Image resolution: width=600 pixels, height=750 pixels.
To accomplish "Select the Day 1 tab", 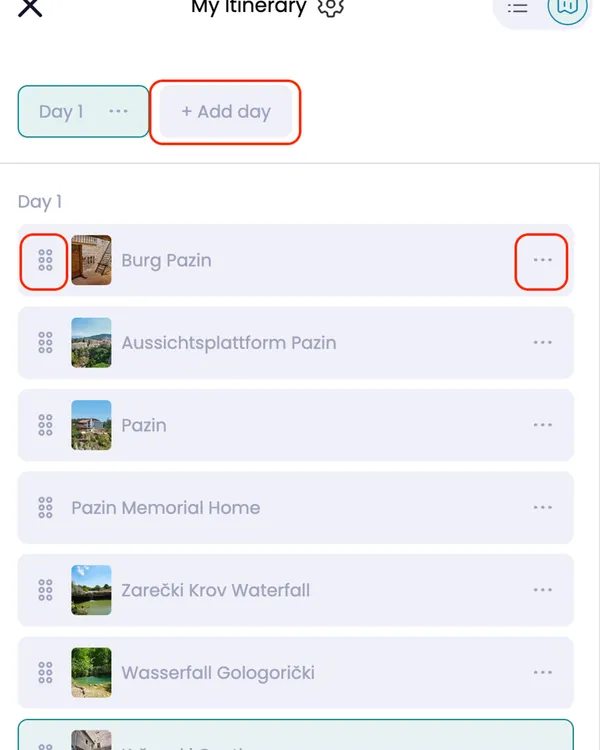I will click(x=61, y=111).
